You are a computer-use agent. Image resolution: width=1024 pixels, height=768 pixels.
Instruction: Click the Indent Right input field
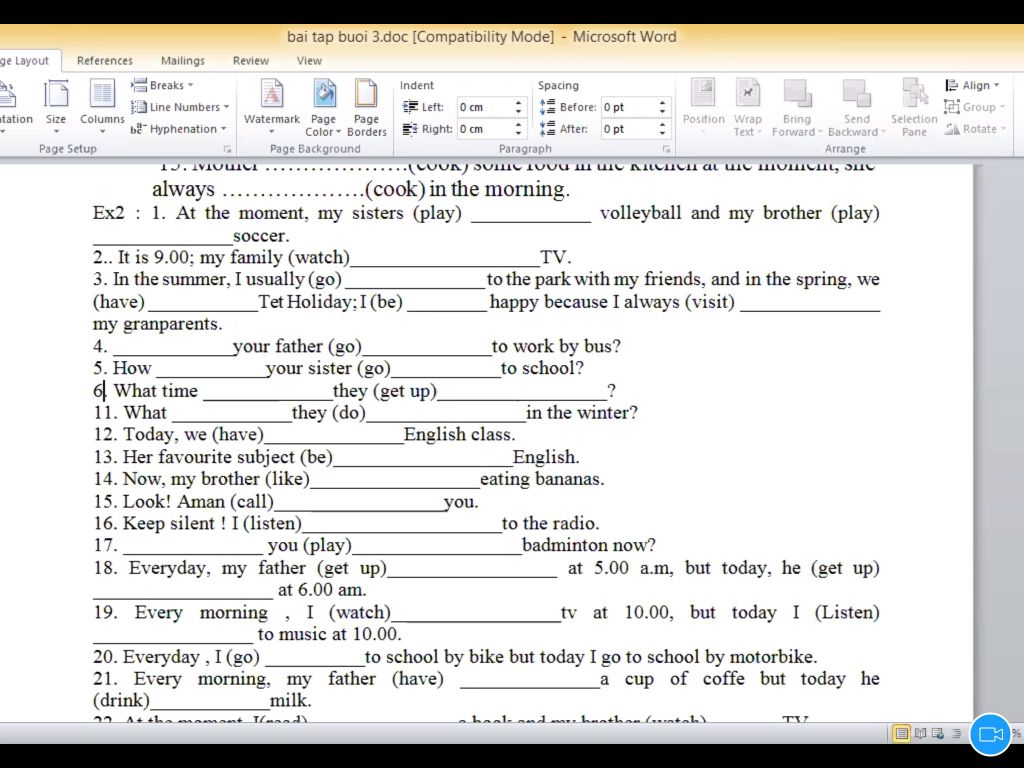485,129
